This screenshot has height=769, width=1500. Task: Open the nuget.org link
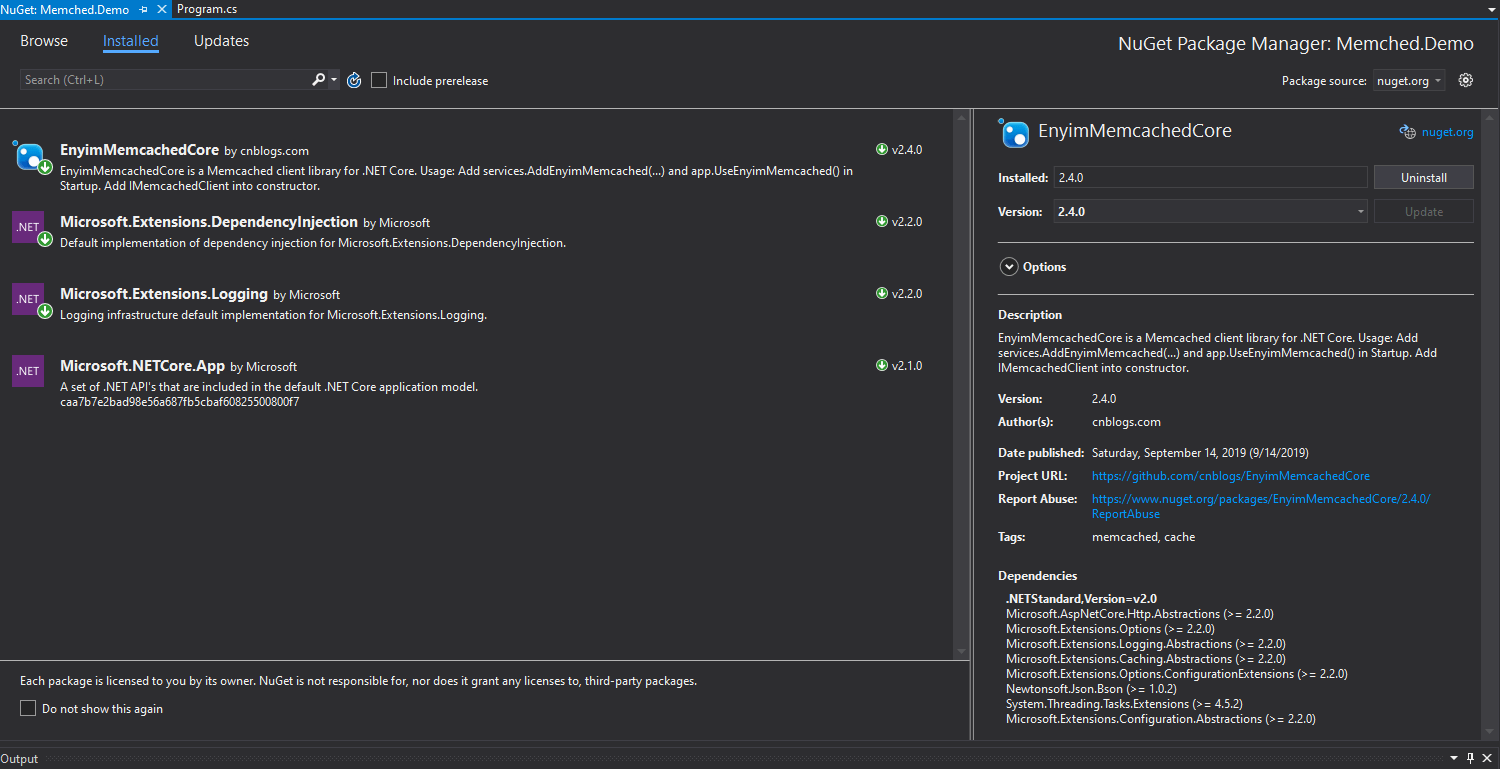click(1448, 132)
